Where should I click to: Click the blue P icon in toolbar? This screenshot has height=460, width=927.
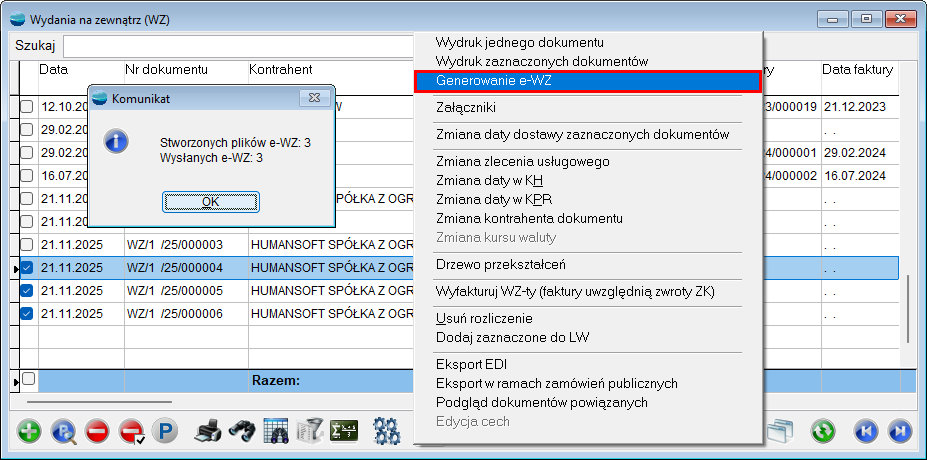pyautogui.click(x=163, y=431)
